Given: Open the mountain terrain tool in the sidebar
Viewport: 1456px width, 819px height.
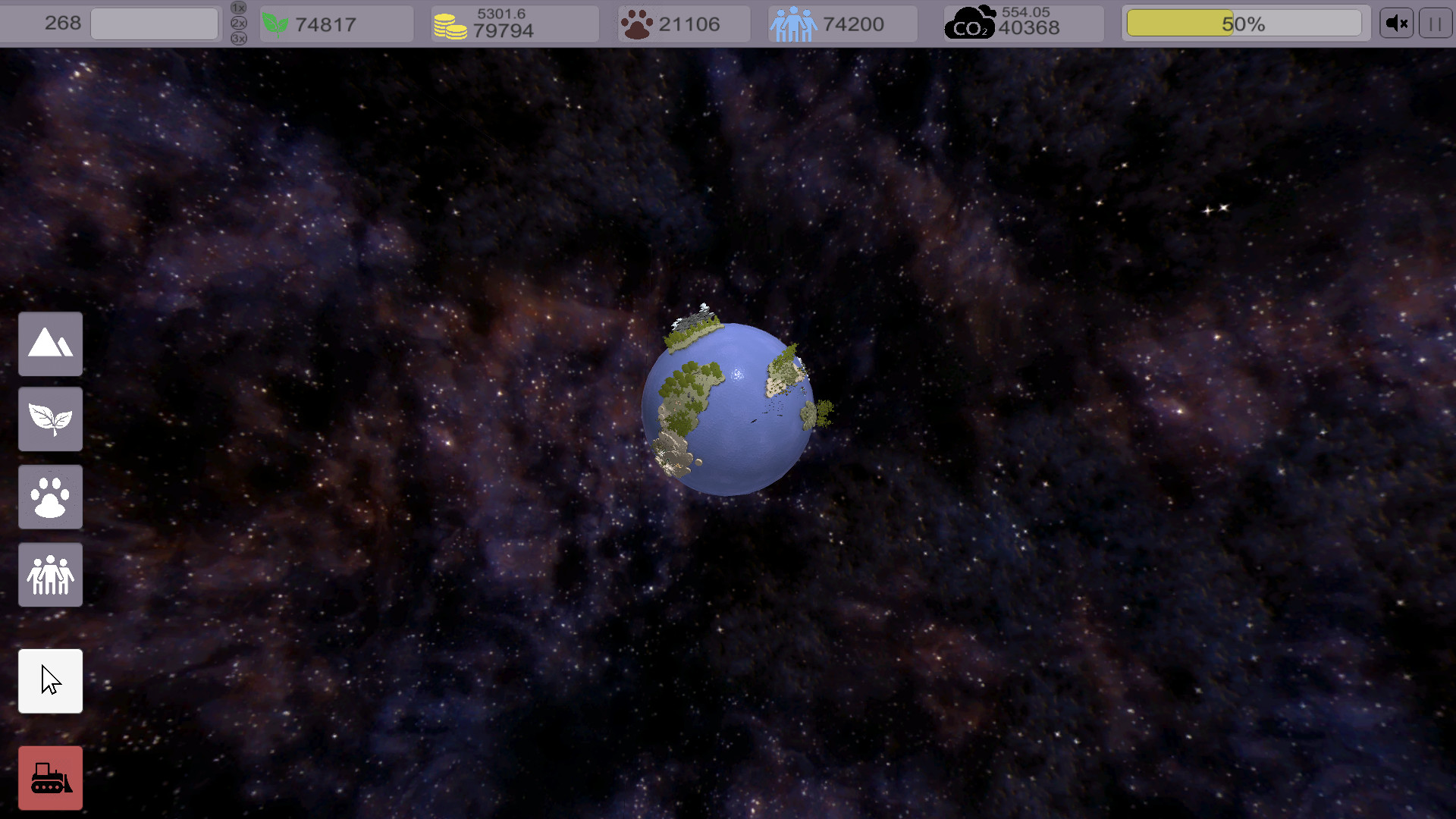Looking at the screenshot, I should tap(50, 344).
